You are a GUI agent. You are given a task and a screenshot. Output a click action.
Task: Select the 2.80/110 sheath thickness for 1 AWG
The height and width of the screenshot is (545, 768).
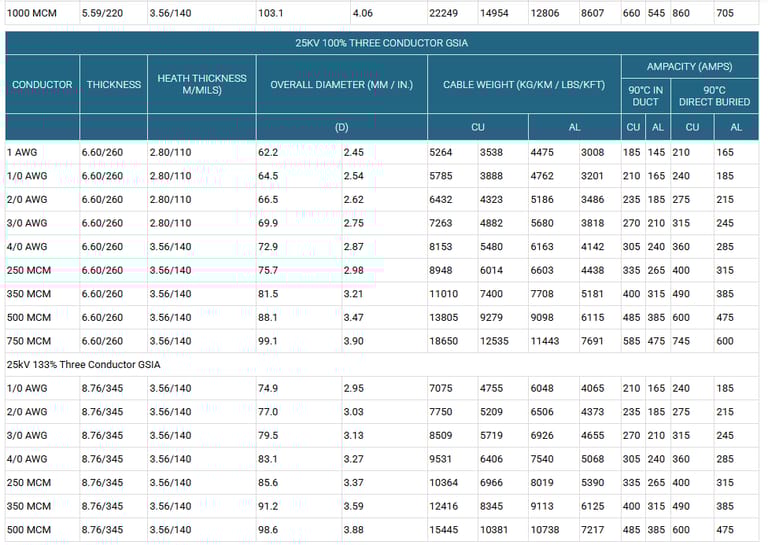tap(170, 153)
